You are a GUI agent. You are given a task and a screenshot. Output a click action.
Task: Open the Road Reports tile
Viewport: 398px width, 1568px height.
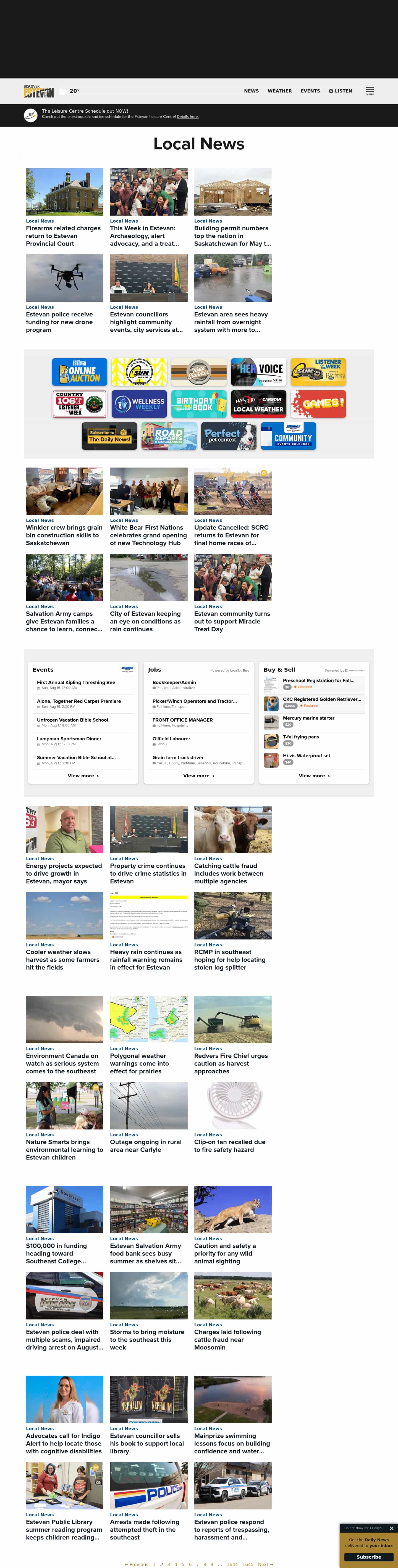(x=169, y=436)
